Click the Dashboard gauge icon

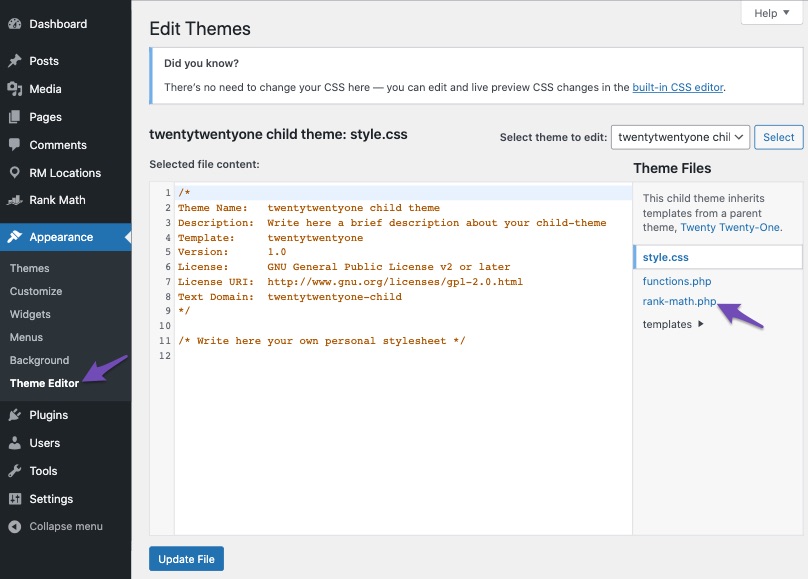(15, 24)
